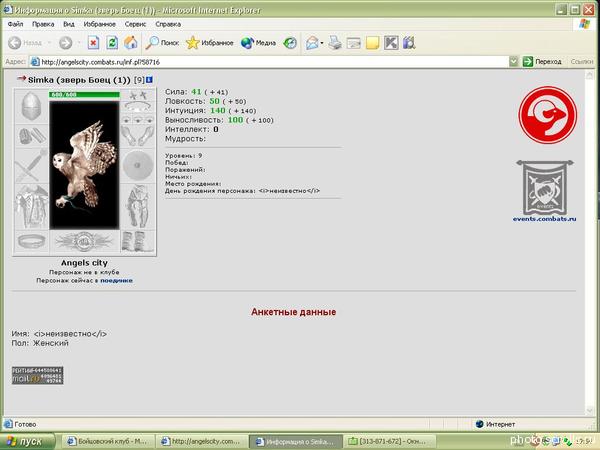Click the gloves equipment slot
Image resolution: width=600 pixels, height=450 pixels.
pyautogui.click(x=138, y=136)
